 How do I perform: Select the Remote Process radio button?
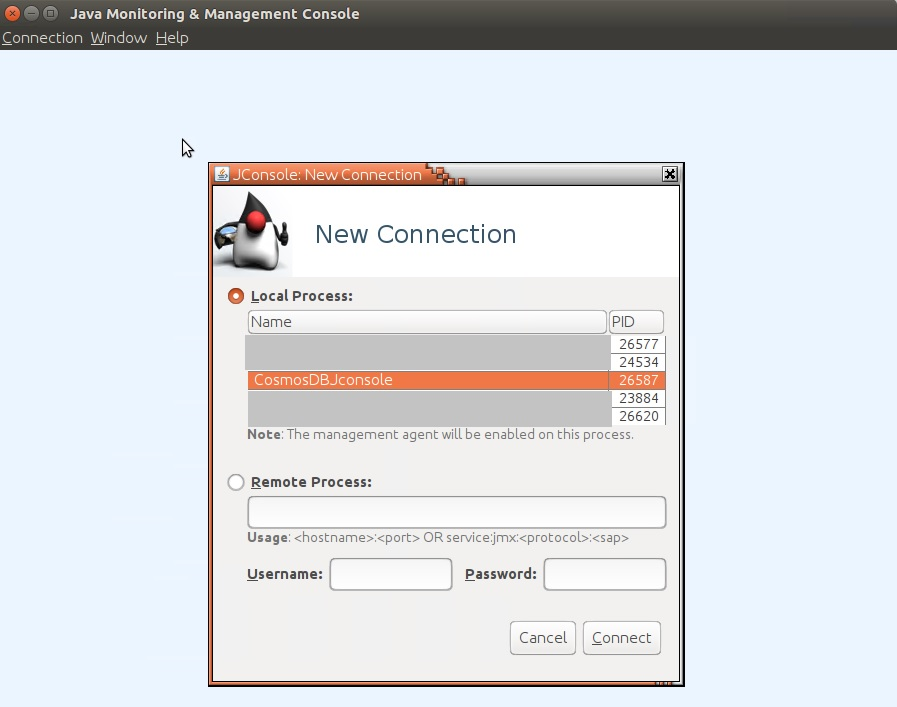pos(236,482)
